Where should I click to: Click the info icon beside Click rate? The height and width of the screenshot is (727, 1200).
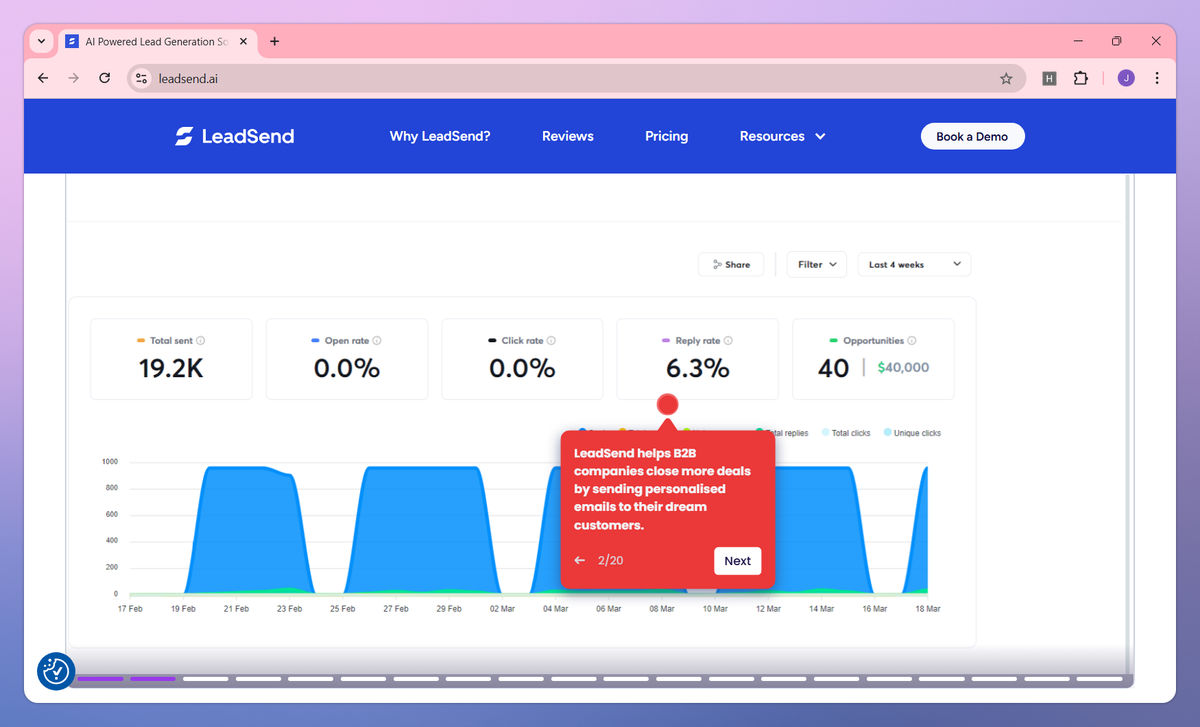pos(552,340)
